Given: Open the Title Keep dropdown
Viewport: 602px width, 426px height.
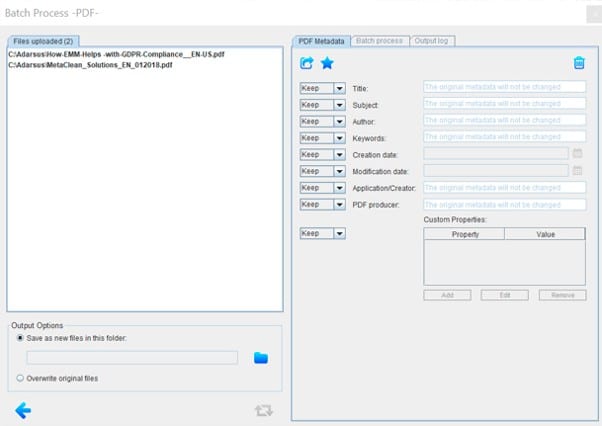Looking at the screenshot, I should pyautogui.click(x=339, y=87).
